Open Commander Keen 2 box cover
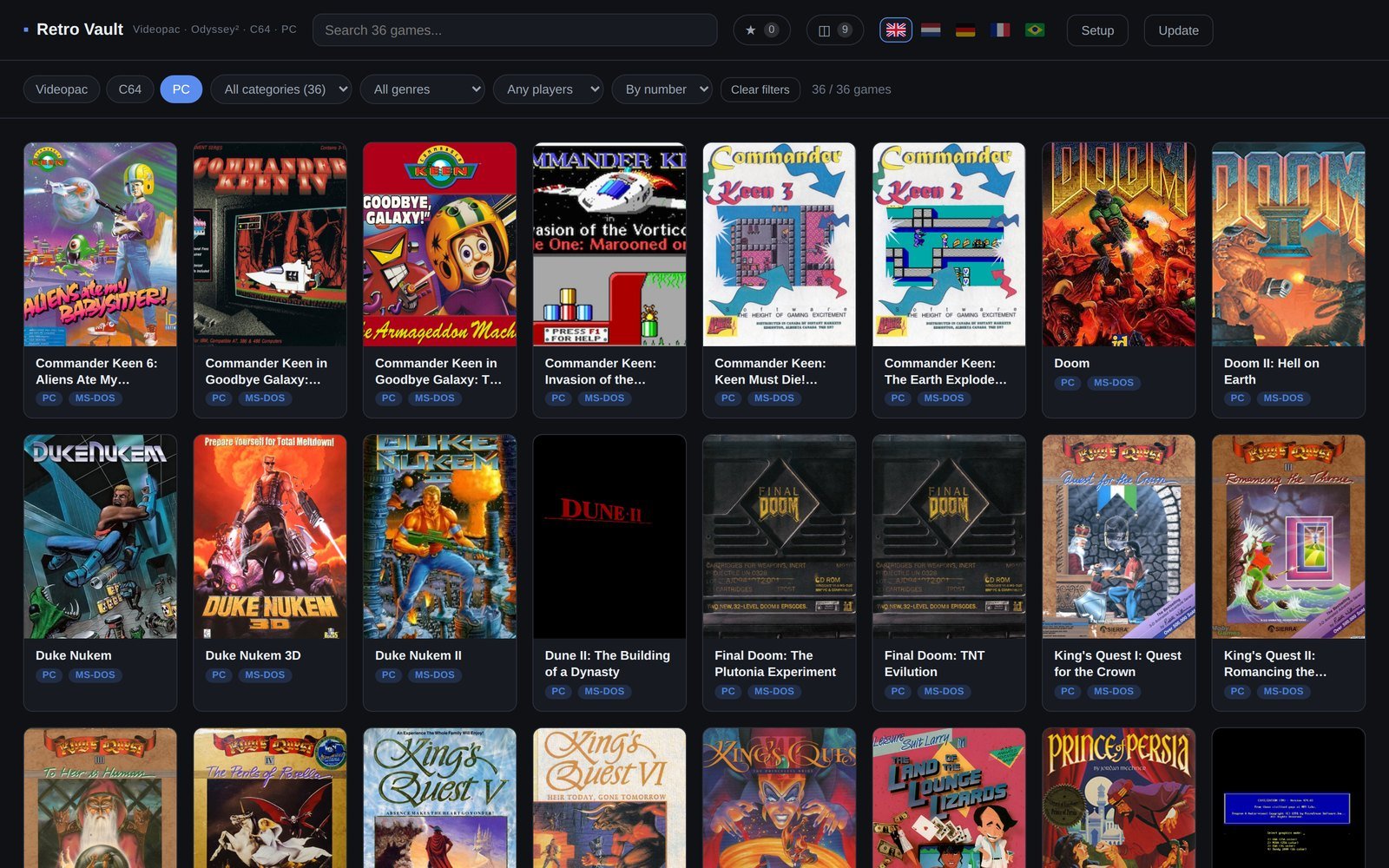The height and width of the screenshot is (868, 1389). 949,245
